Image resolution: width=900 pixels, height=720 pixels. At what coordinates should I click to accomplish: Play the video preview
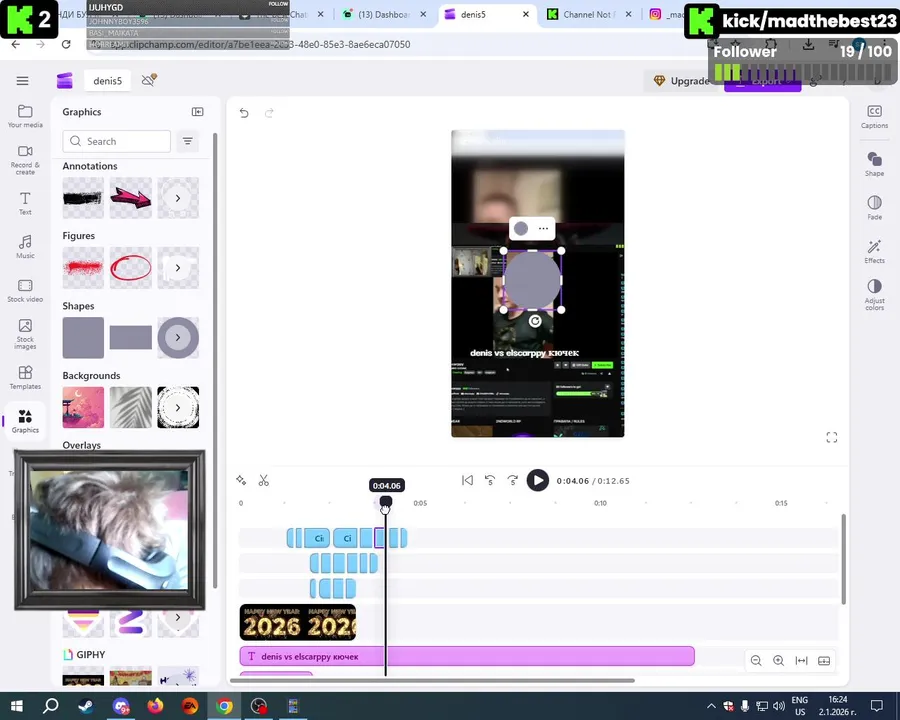(538, 481)
